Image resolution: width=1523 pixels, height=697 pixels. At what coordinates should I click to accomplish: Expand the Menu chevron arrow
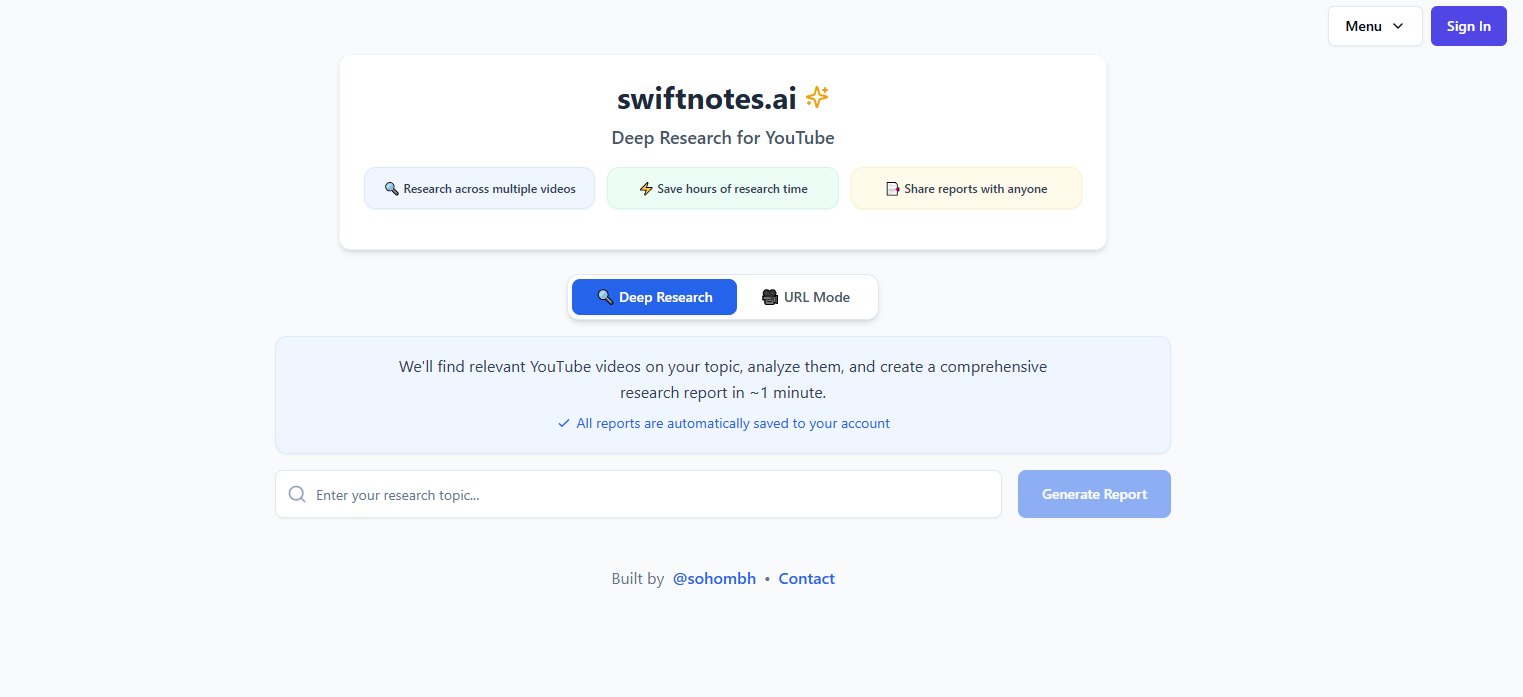tap(1398, 26)
